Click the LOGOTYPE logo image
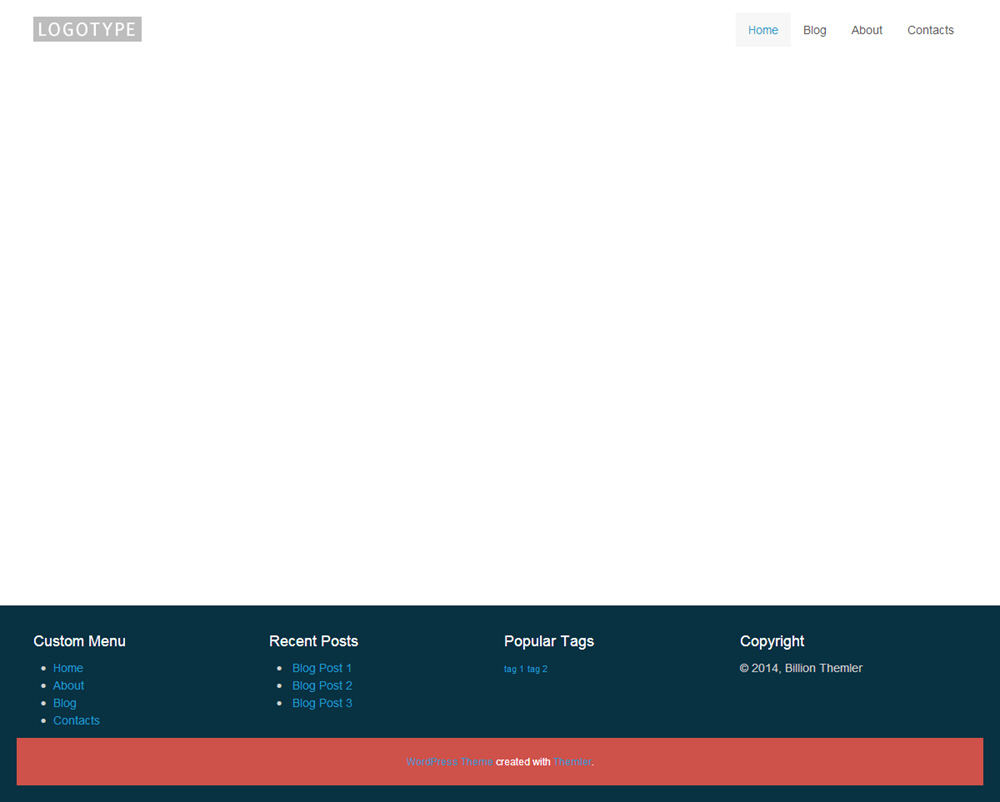The image size is (1000, 802). [87, 29]
